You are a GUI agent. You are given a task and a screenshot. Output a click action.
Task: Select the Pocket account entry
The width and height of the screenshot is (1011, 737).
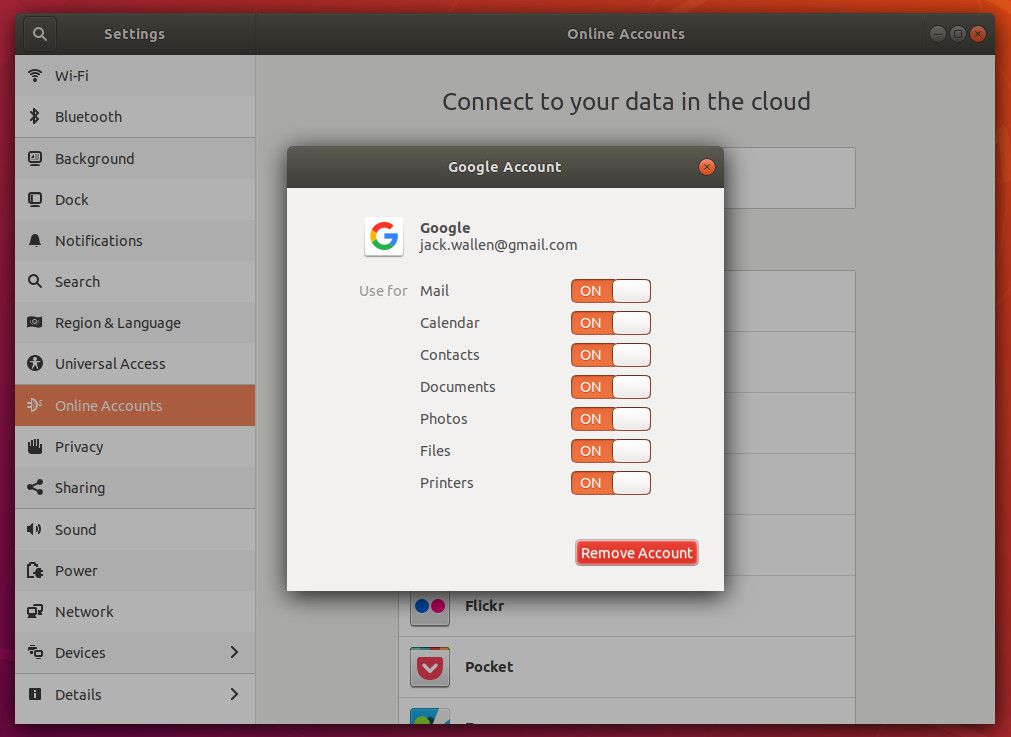point(627,667)
